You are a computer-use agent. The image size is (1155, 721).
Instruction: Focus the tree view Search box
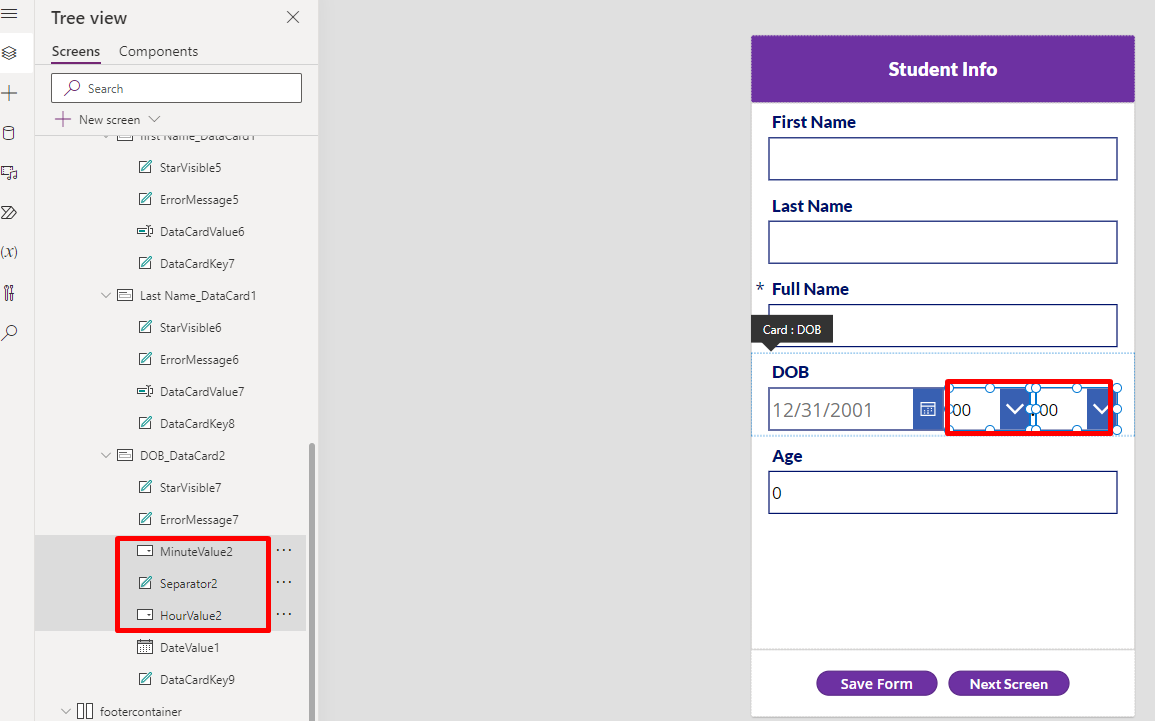[x=176, y=88]
